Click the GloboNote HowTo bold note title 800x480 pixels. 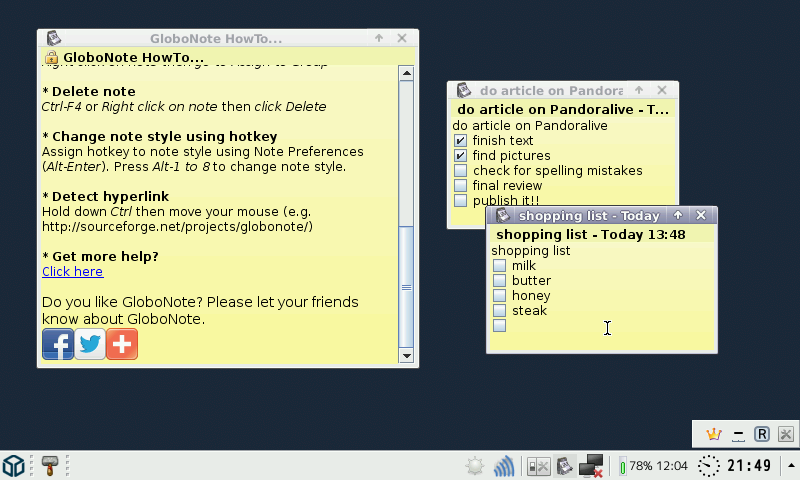point(133,57)
